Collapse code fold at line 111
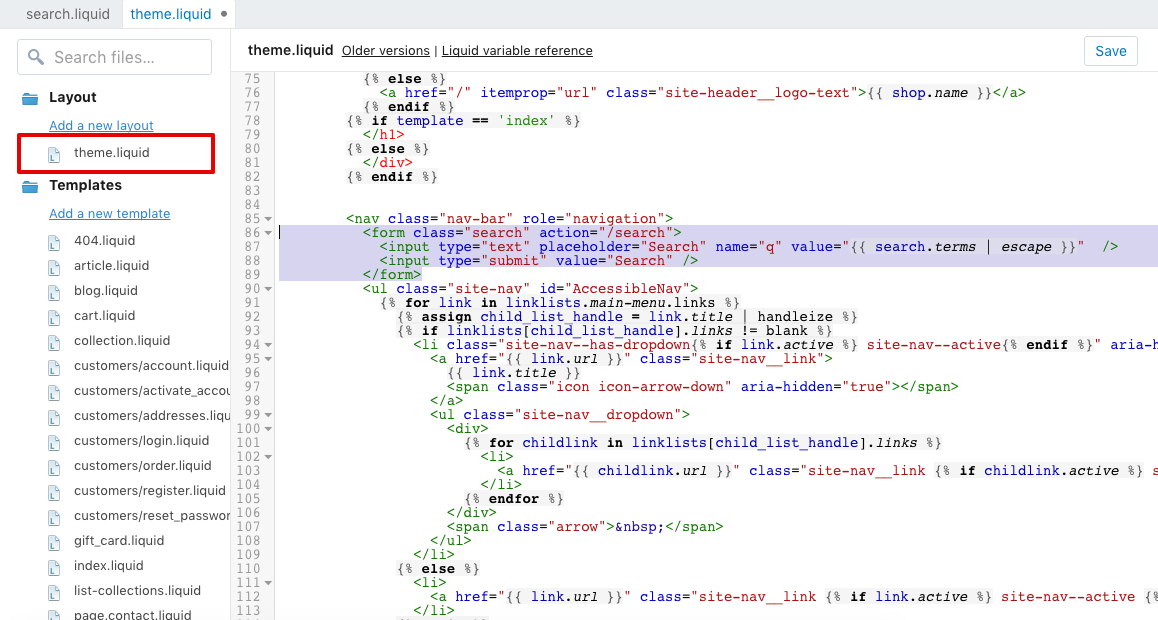Image resolution: width=1158 pixels, height=620 pixels. [x=268, y=583]
